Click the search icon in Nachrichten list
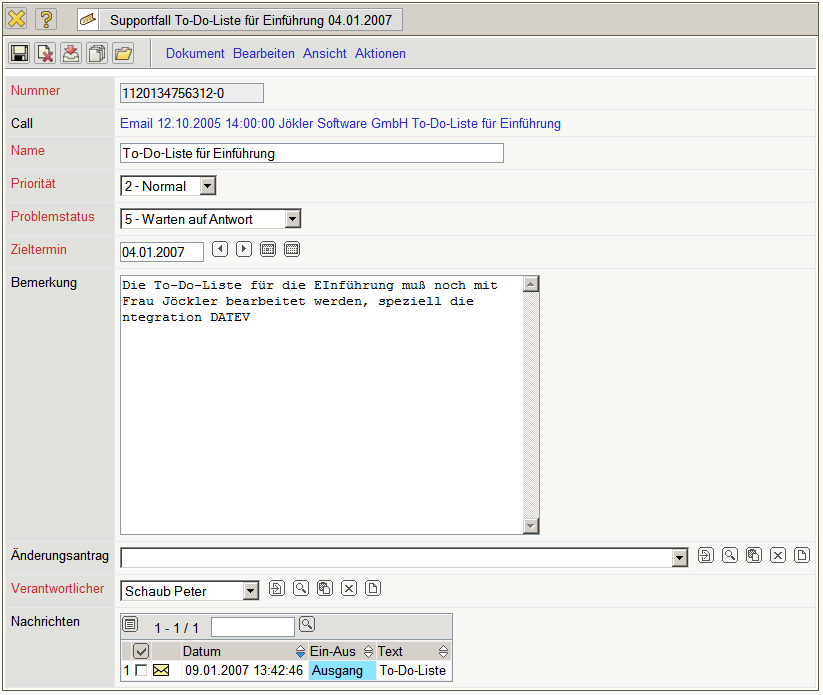823x695 pixels. point(307,625)
